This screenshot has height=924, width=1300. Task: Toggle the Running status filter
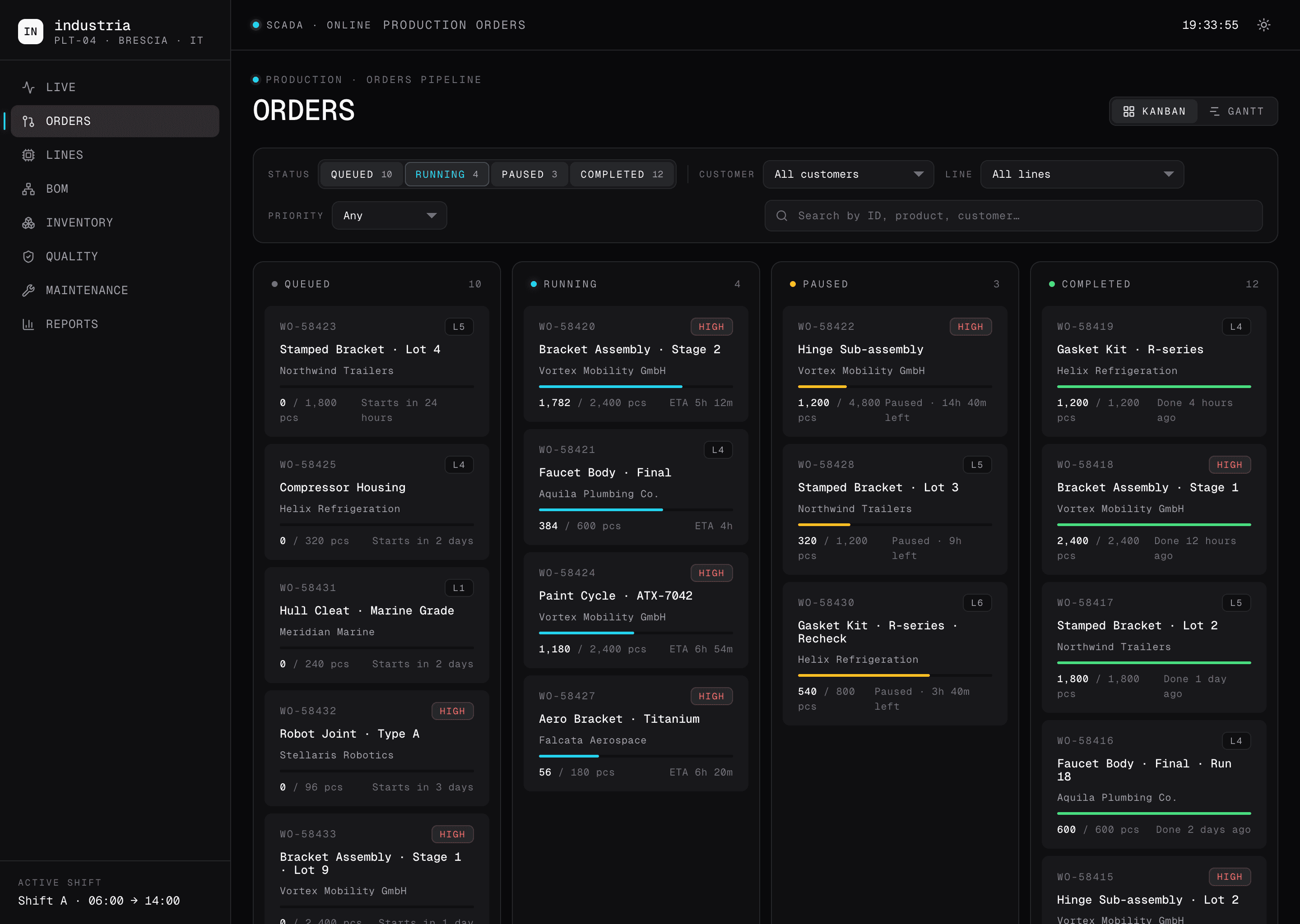click(x=447, y=174)
